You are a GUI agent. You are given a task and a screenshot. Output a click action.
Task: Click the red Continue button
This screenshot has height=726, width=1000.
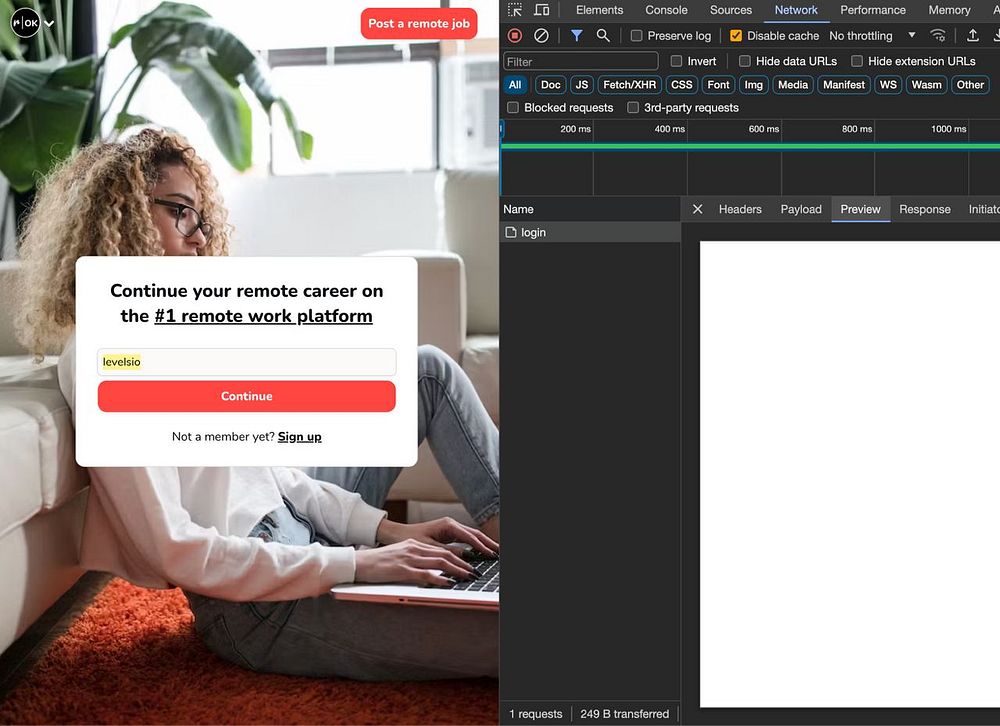(247, 396)
